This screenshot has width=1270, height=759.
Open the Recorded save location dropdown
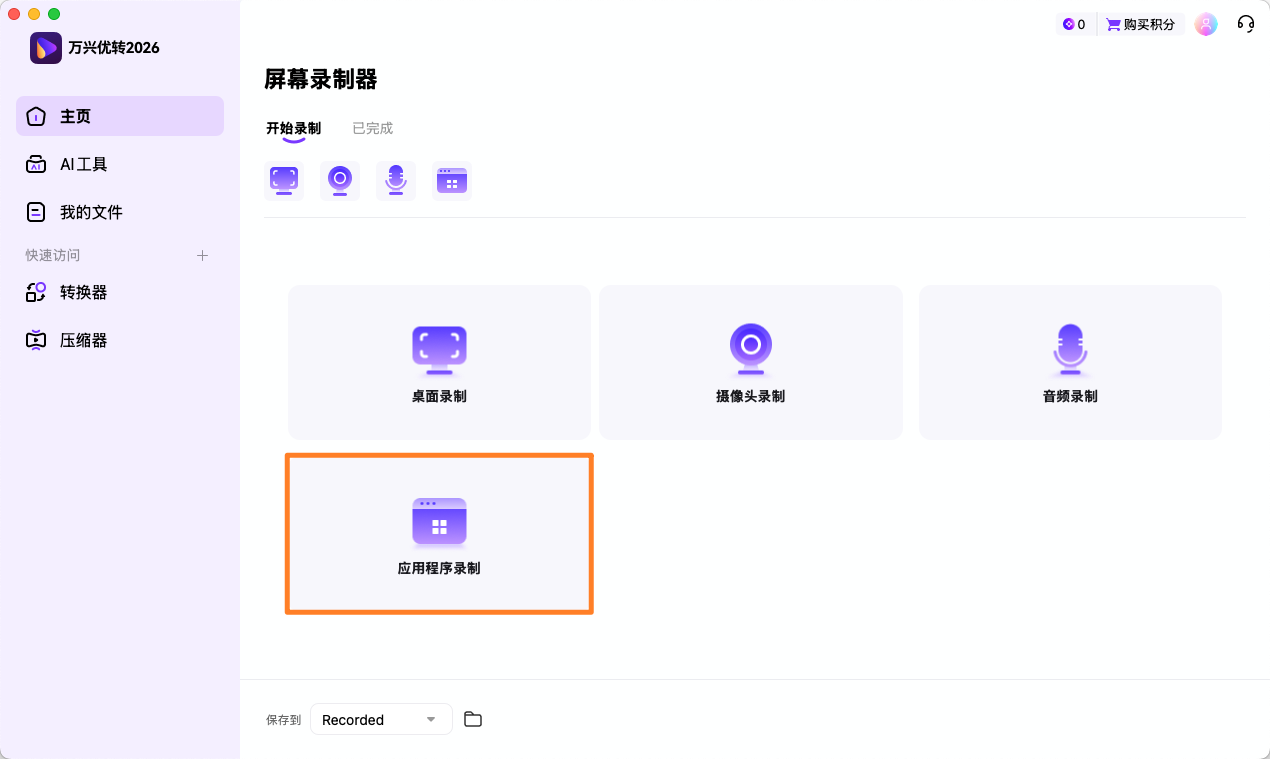click(x=381, y=719)
